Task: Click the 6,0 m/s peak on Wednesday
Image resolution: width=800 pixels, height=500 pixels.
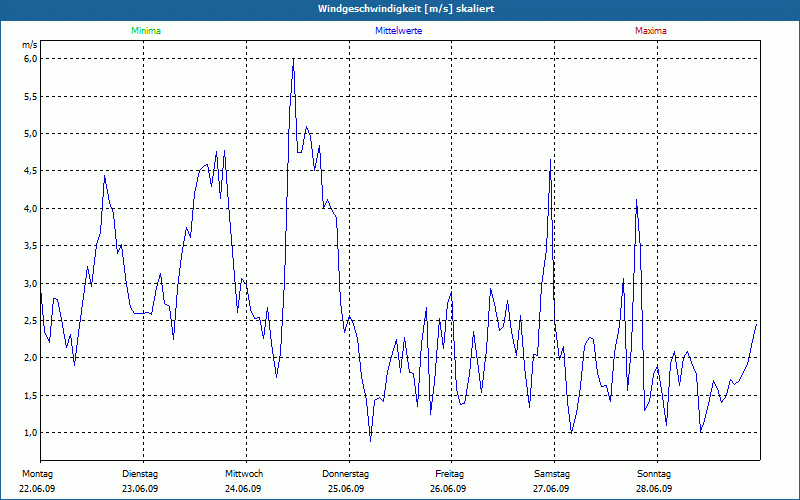Action: (293, 59)
